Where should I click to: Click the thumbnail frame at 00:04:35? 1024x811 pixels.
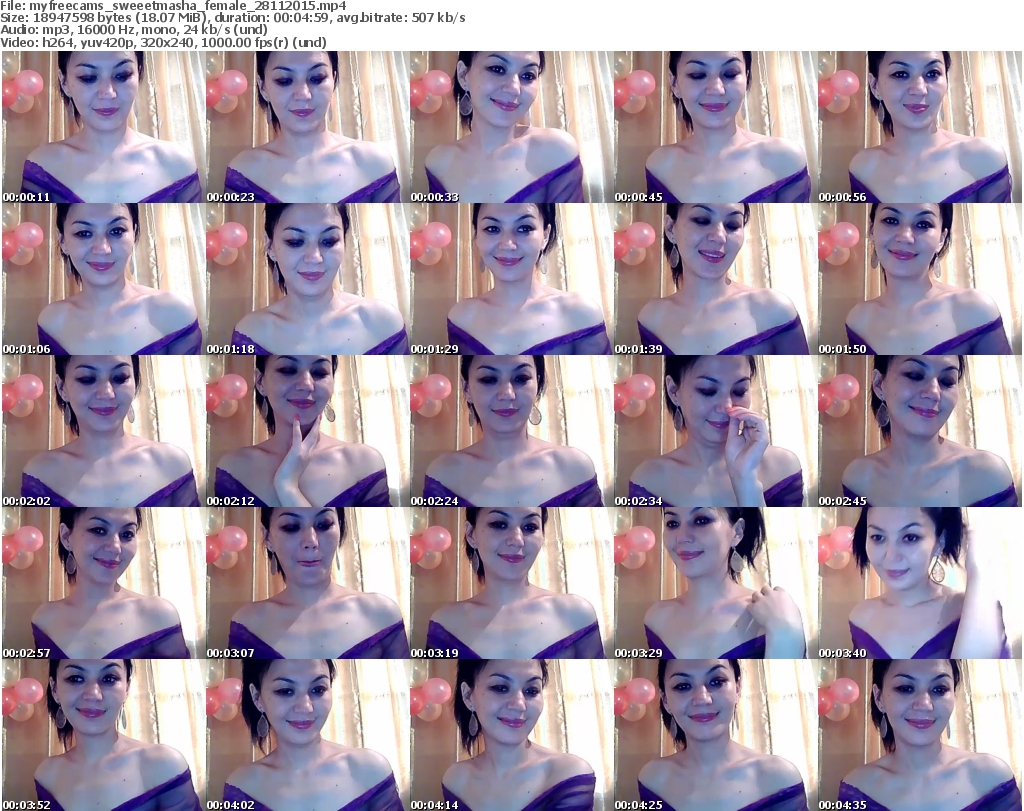pyautogui.click(x=920, y=735)
